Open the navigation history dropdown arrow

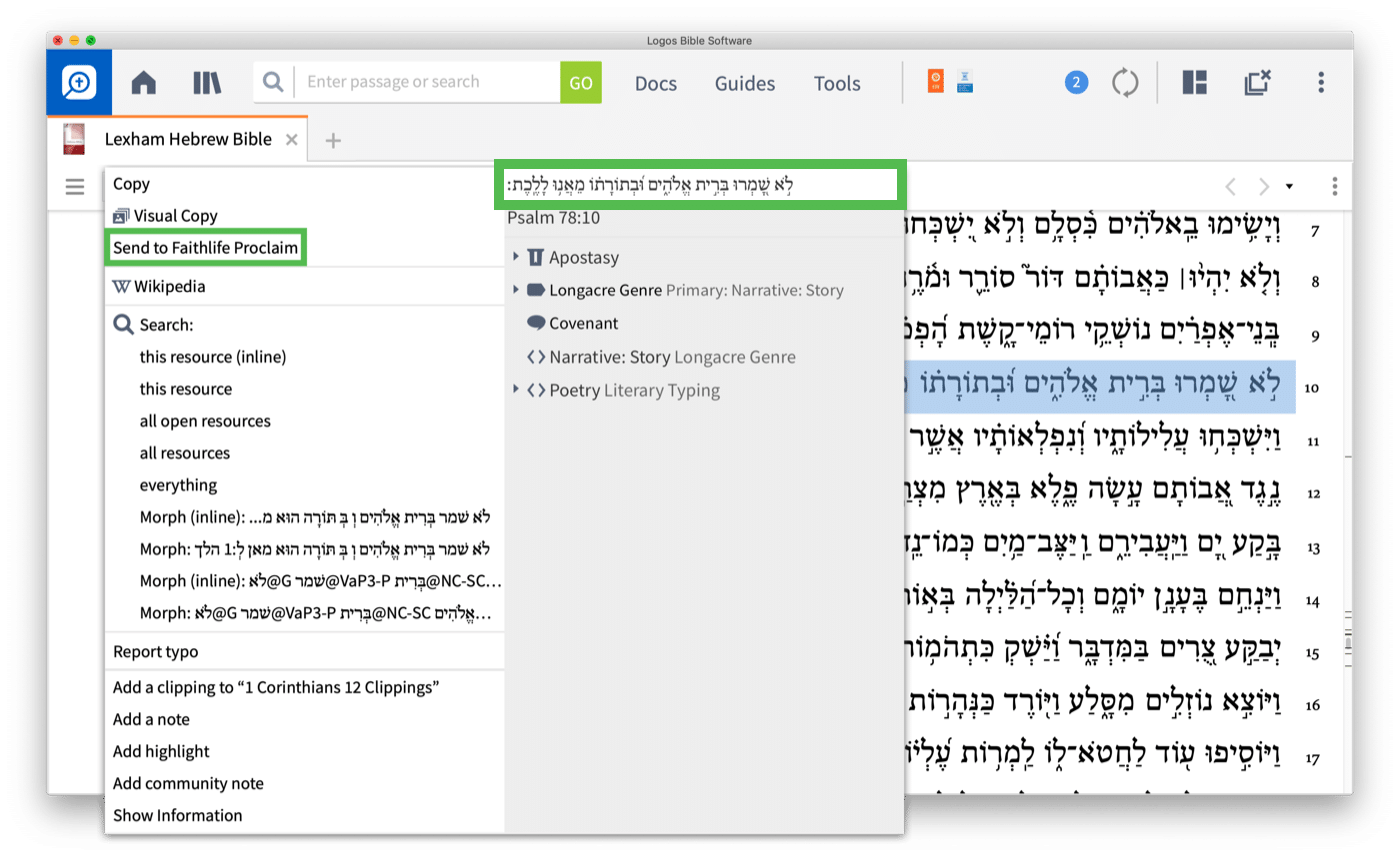click(x=1289, y=186)
